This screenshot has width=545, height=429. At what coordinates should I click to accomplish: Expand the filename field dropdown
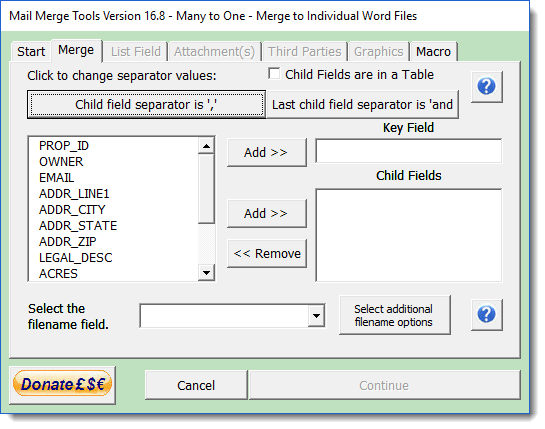[x=316, y=316]
